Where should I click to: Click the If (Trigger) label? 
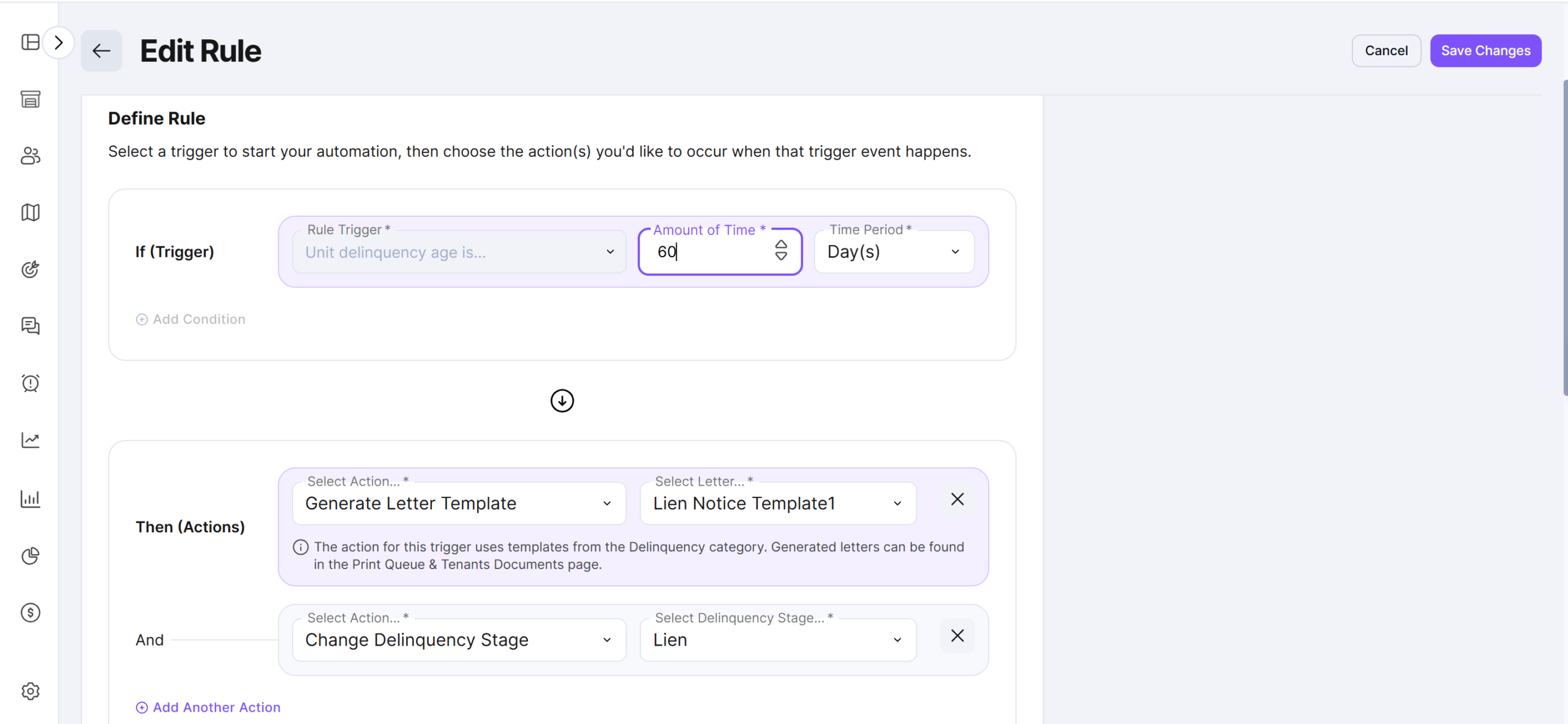pyautogui.click(x=175, y=252)
